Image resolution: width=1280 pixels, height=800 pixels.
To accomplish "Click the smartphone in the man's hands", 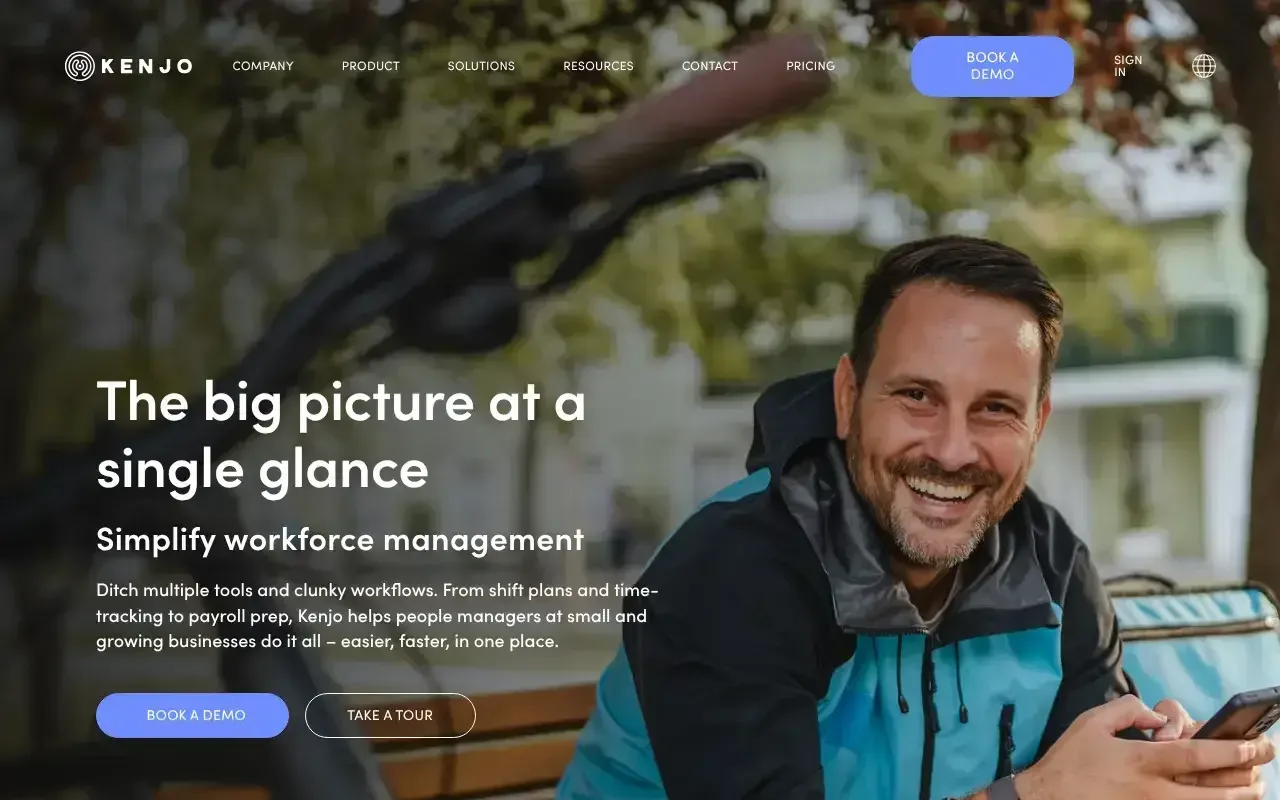I will tap(1238, 714).
